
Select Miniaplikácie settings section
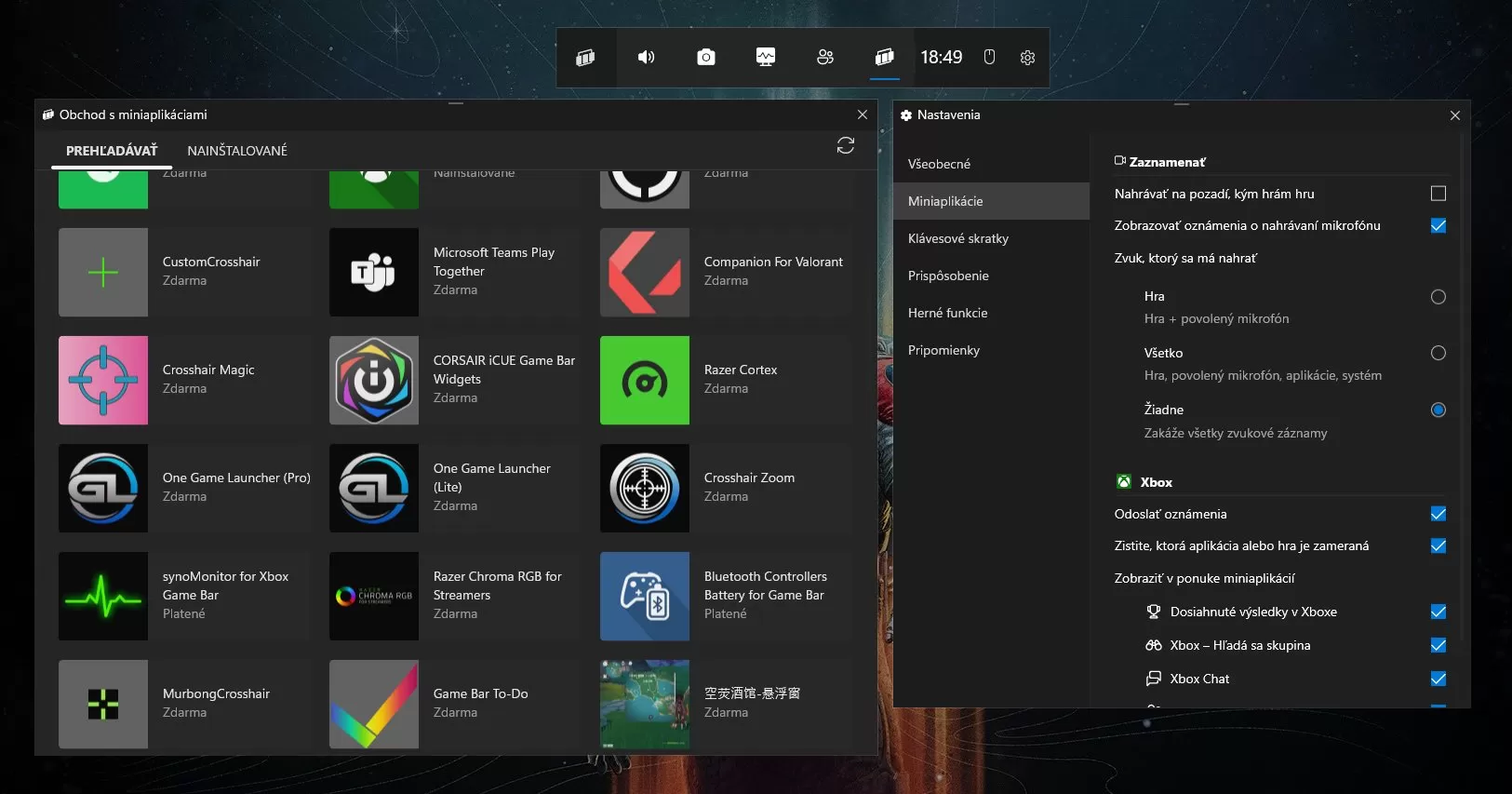tap(992, 201)
